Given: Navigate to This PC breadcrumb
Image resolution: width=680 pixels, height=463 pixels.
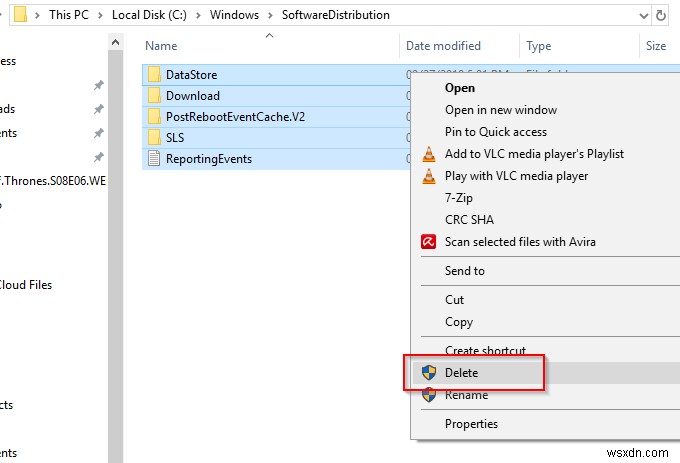Looking at the screenshot, I should pos(74,16).
